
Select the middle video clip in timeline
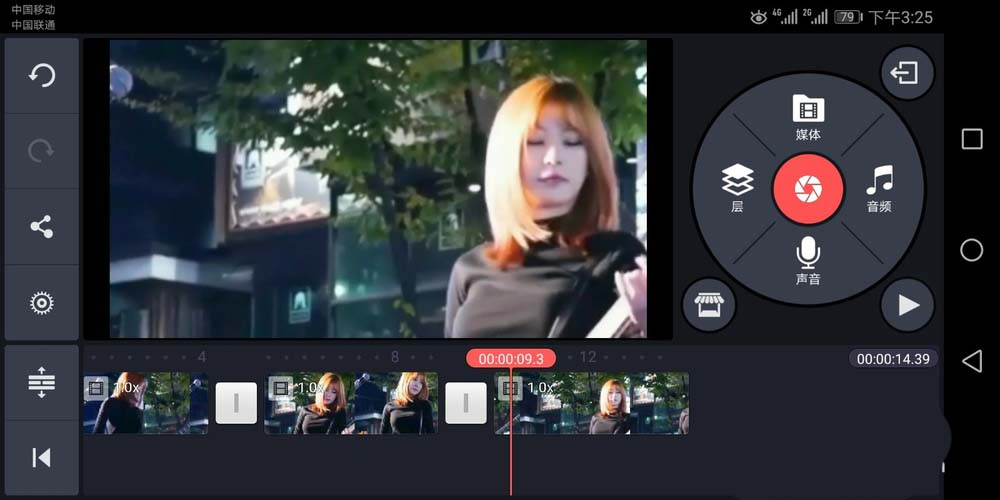(x=351, y=403)
